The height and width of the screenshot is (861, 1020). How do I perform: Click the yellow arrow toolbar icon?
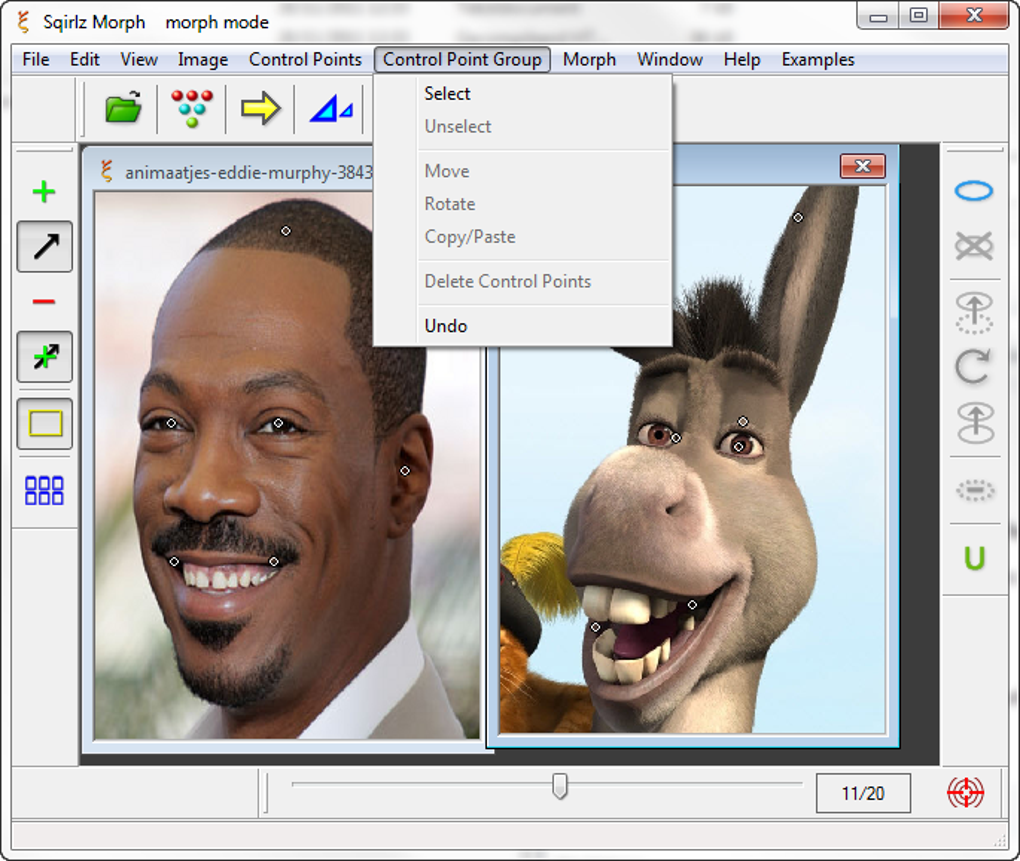coord(260,108)
